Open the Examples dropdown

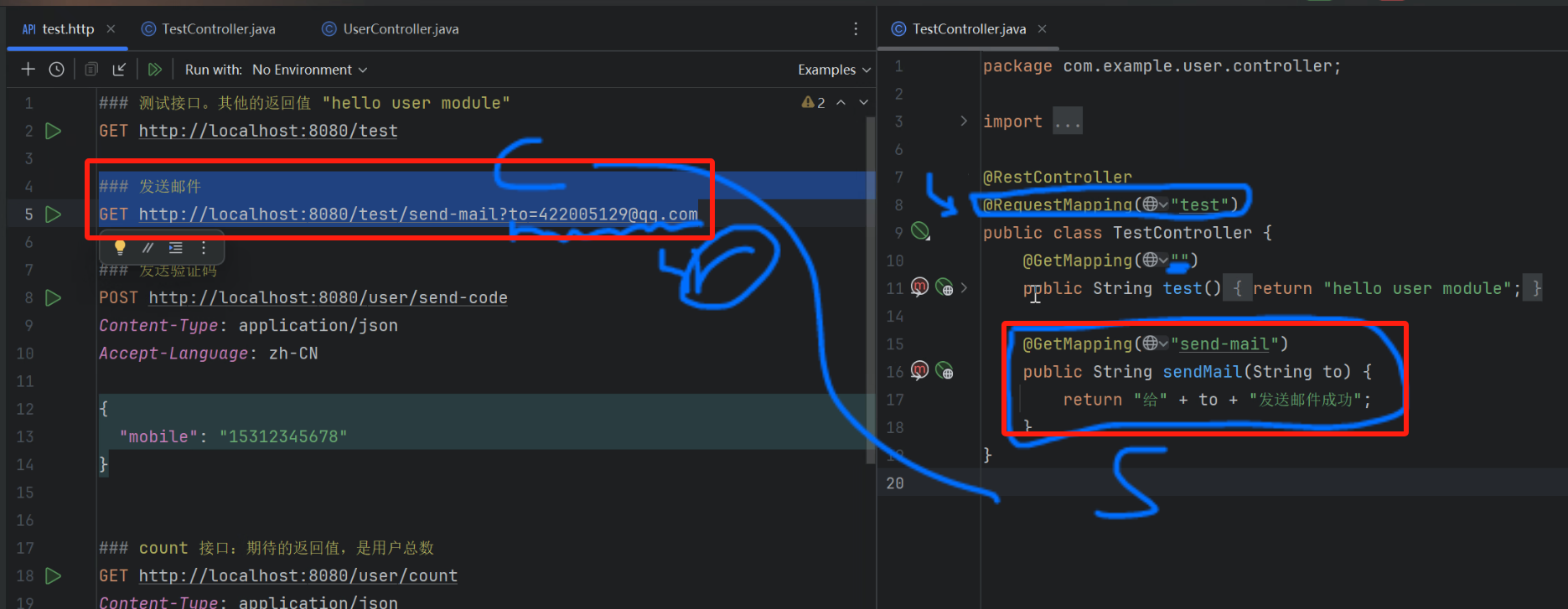[x=834, y=70]
